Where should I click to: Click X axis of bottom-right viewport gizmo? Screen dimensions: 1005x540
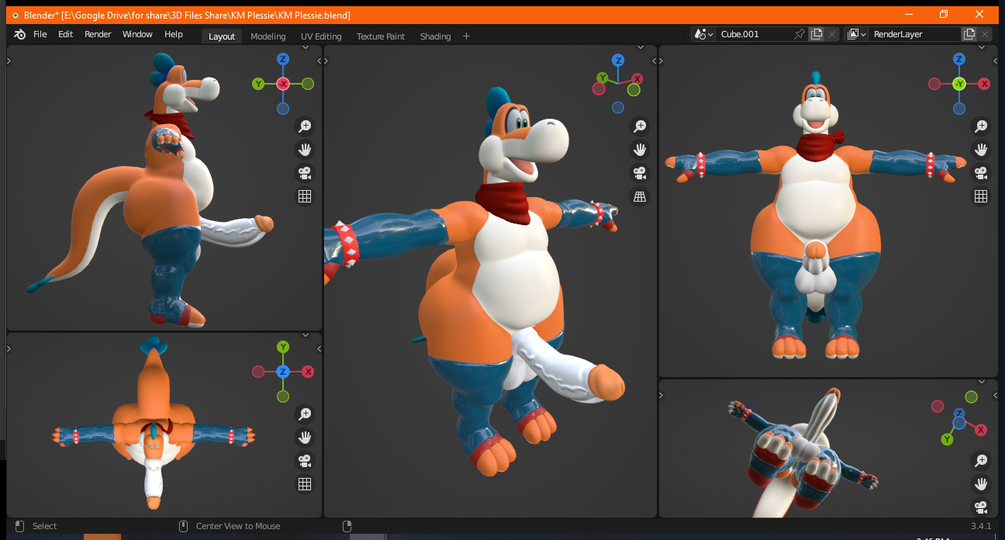coord(981,430)
